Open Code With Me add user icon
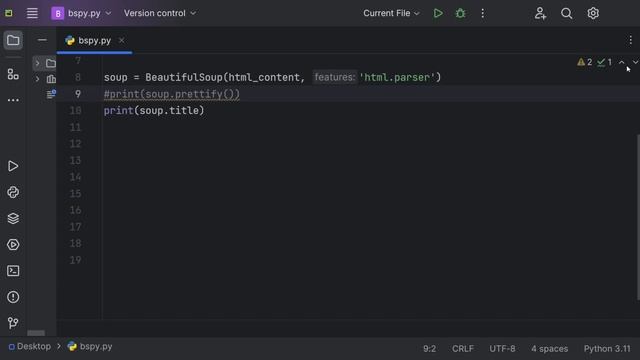Screen dimensions: 640x360 point(540,13)
